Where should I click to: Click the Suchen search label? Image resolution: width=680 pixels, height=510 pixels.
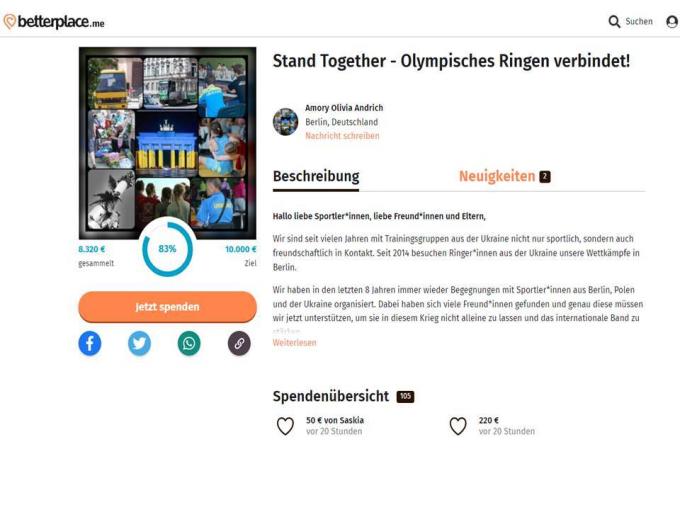[639, 21]
